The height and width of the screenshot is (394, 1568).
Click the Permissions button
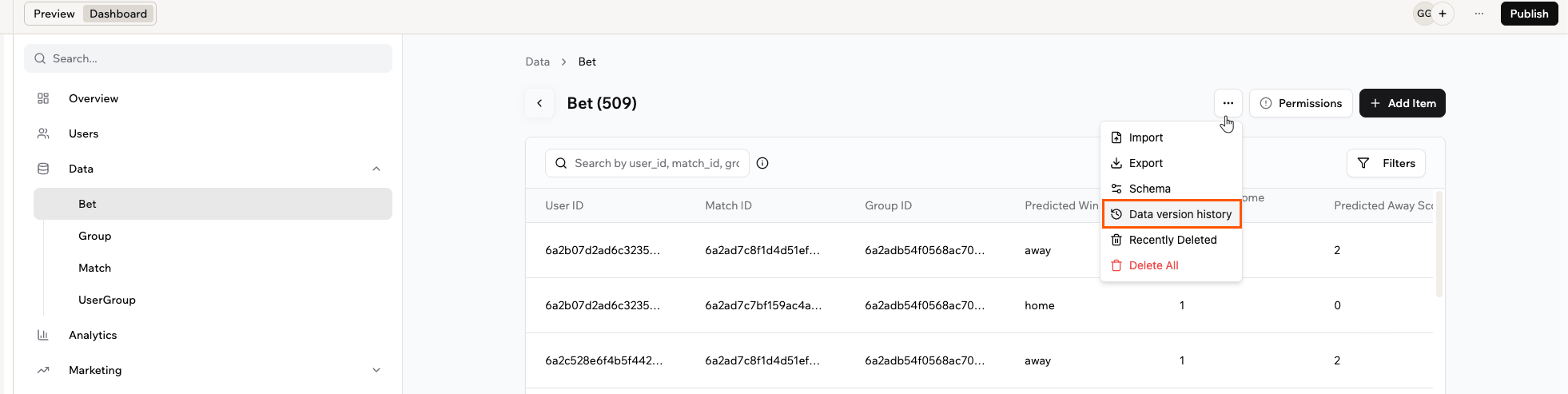[x=1300, y=103]
